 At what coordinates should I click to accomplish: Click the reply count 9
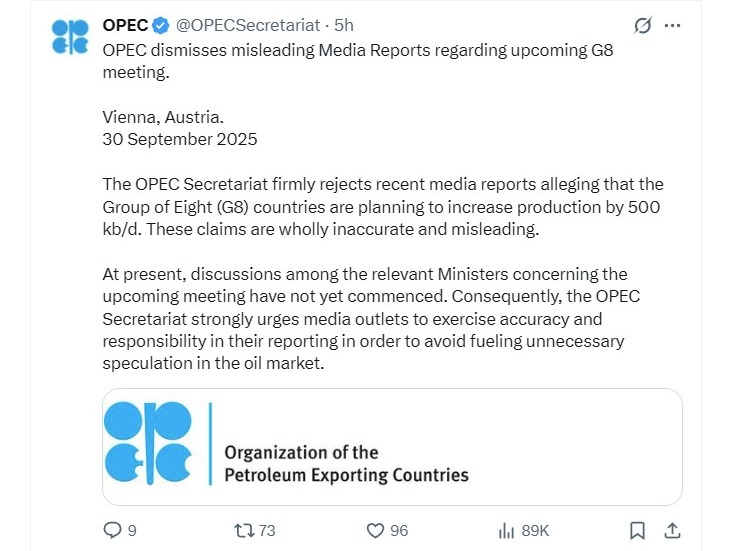(x=132, y=530)
